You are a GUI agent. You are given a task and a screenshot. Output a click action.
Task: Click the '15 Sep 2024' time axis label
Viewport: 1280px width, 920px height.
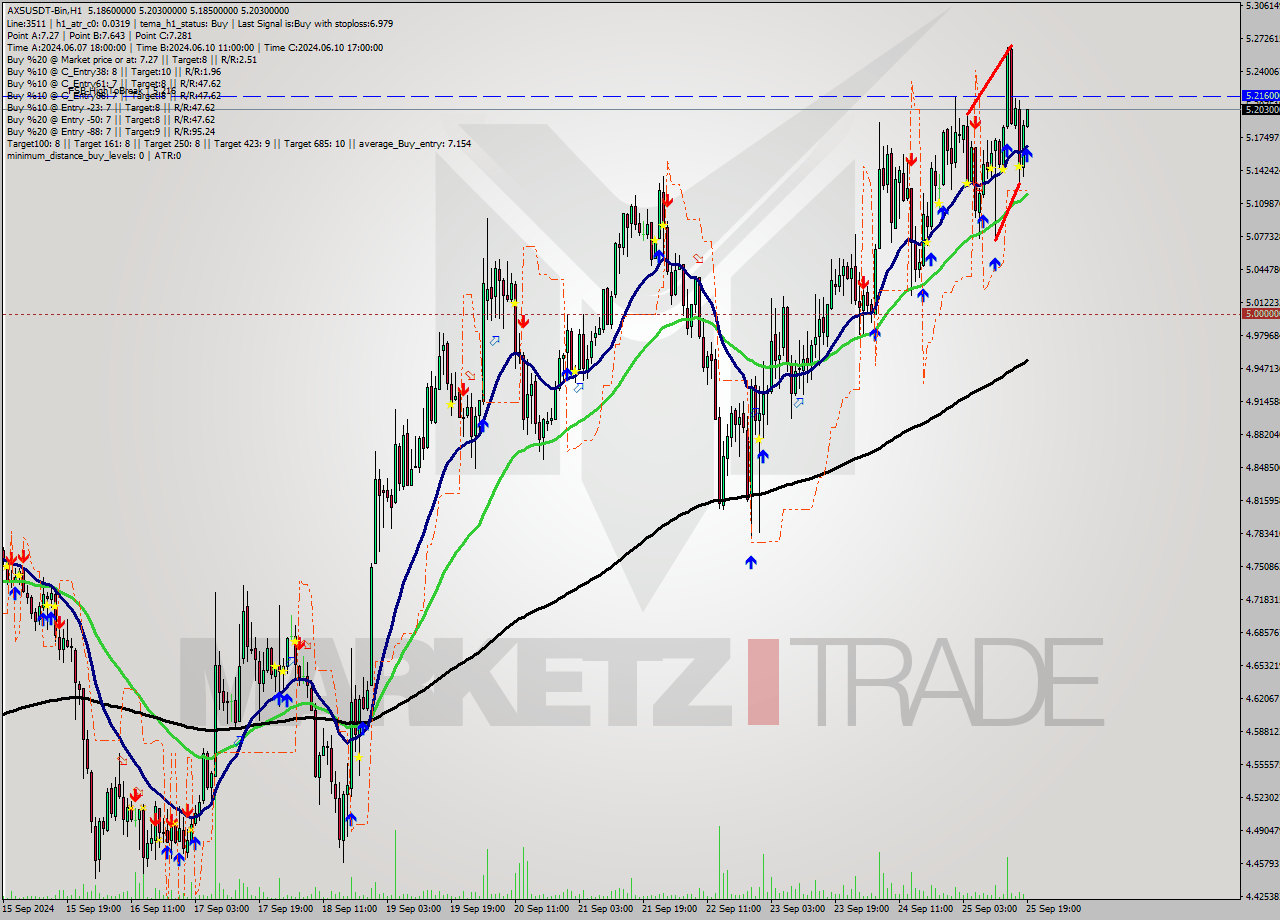[29, 908]
